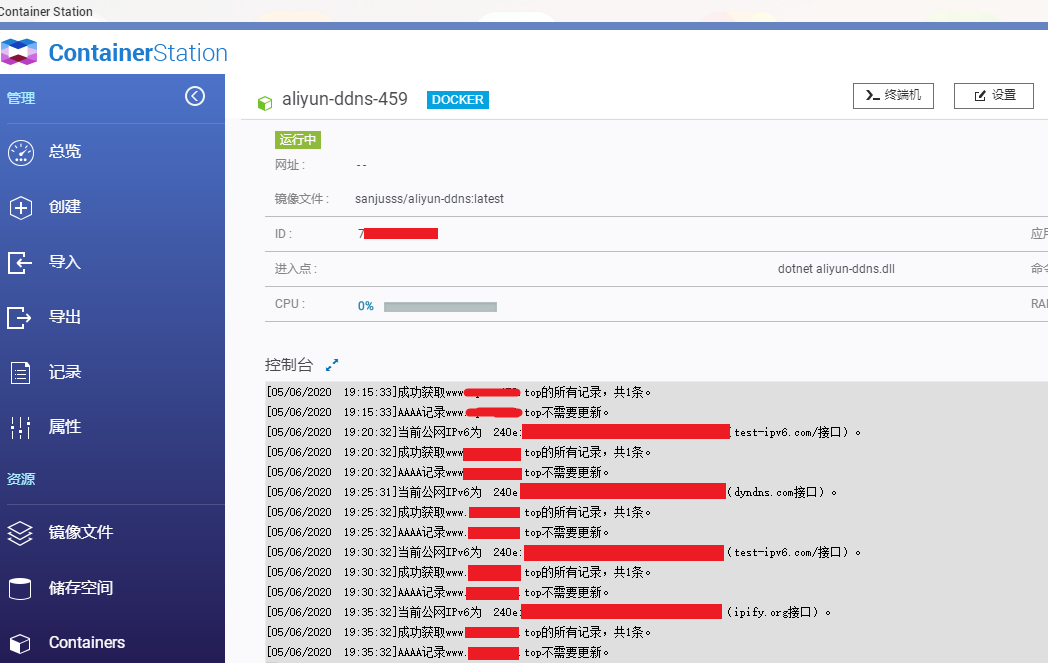Go to 总览 in the sidebar

pyautogui.click(x=65, y=152)
